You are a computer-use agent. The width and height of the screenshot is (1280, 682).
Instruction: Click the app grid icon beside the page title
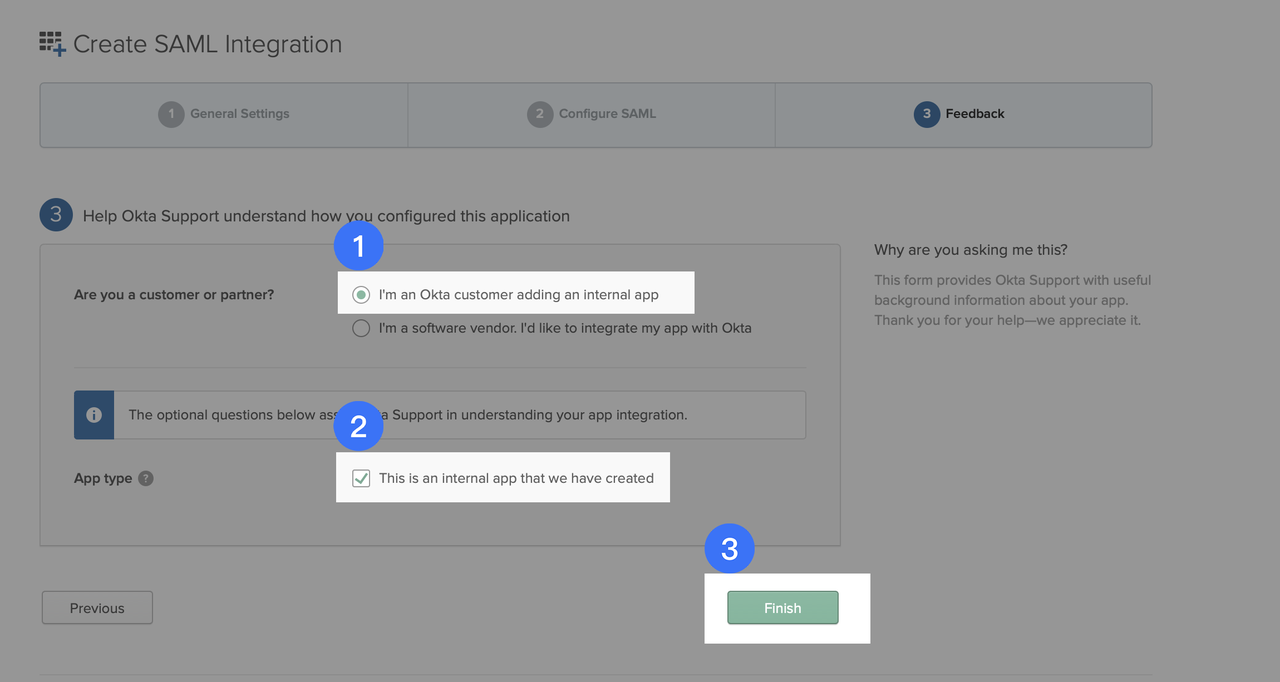(x=51, y=42)
